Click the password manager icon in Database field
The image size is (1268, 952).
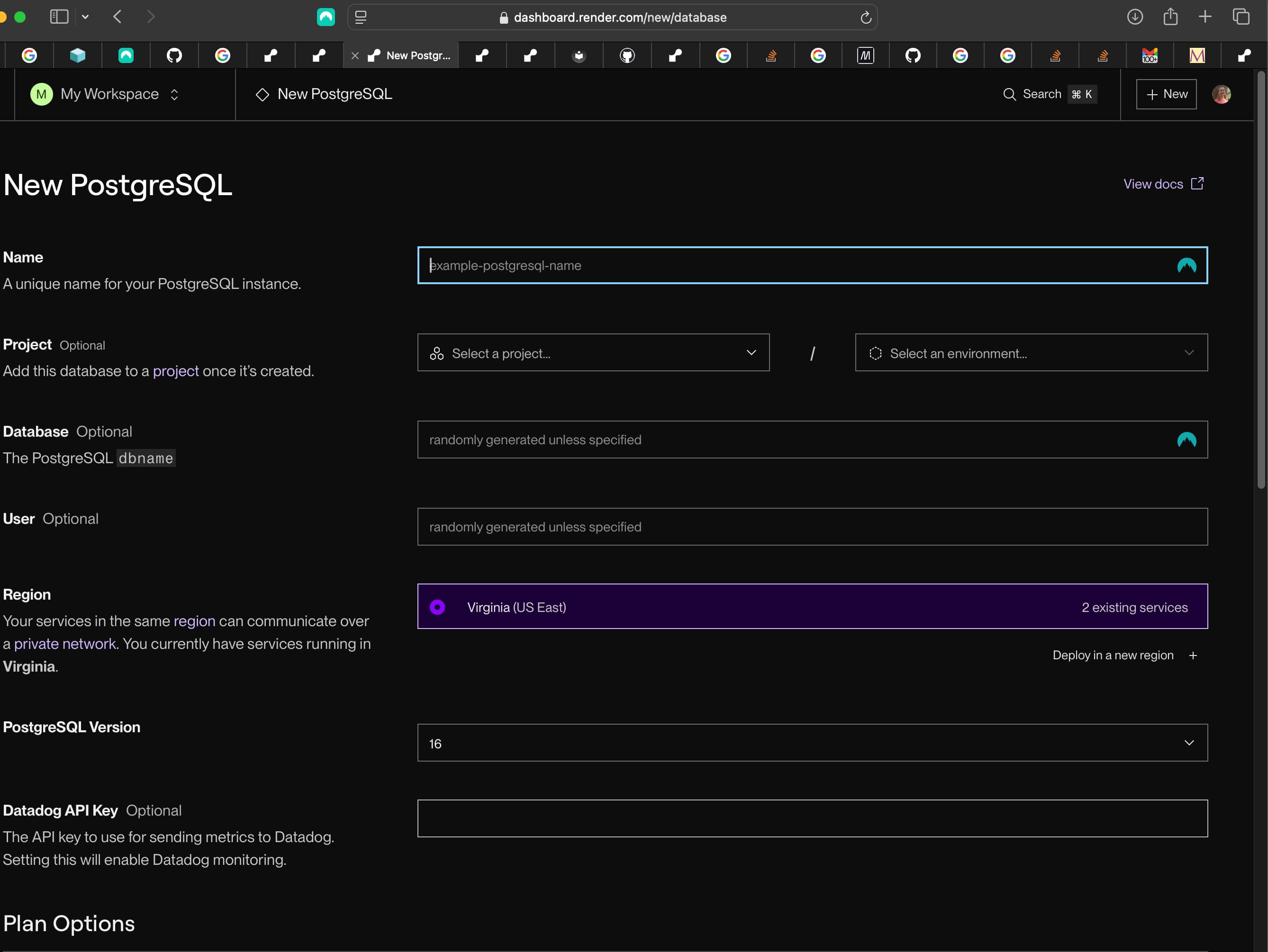[1186, 440]
